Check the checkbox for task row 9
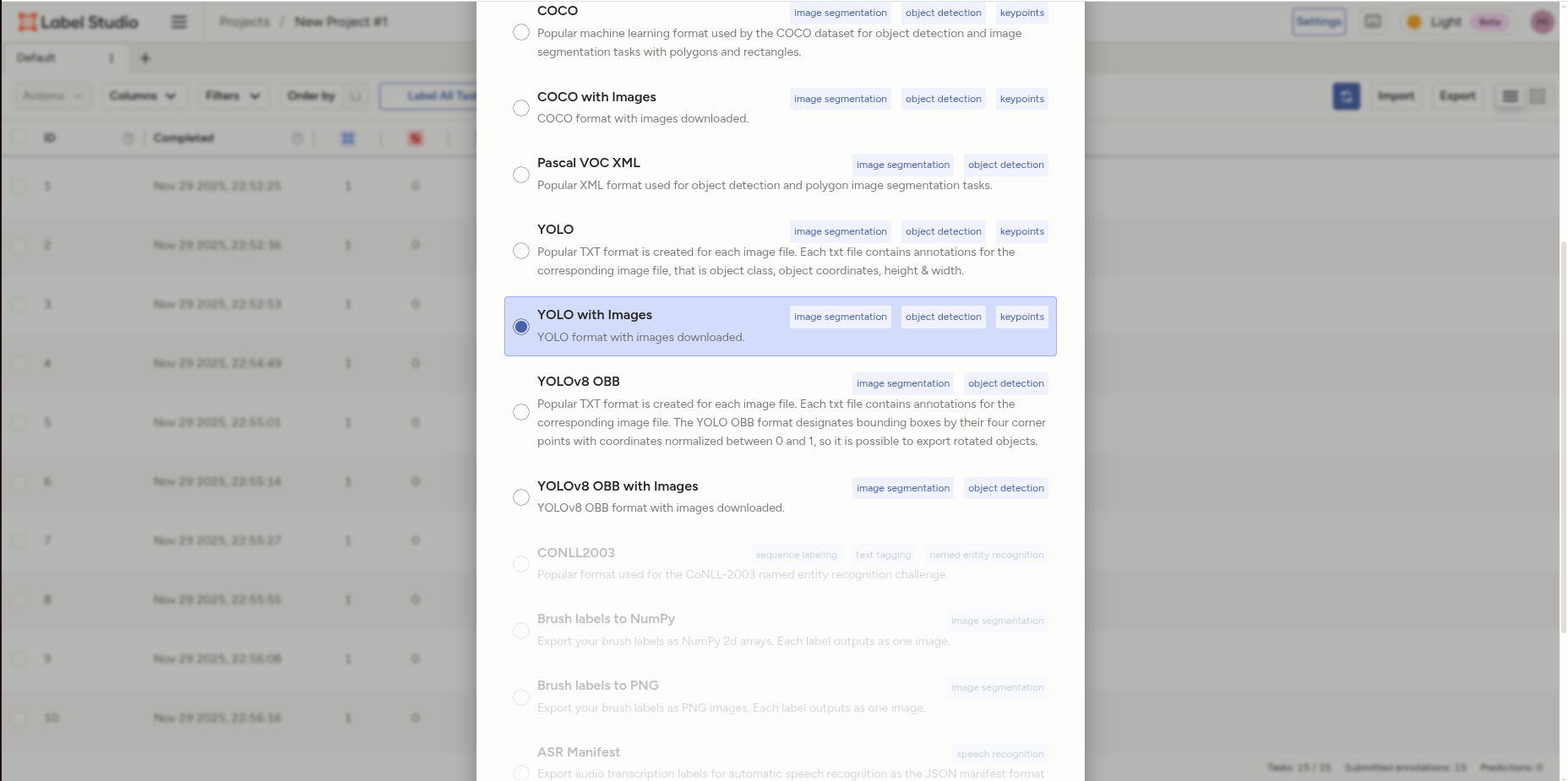1568x781 pixels. point(19,659)
